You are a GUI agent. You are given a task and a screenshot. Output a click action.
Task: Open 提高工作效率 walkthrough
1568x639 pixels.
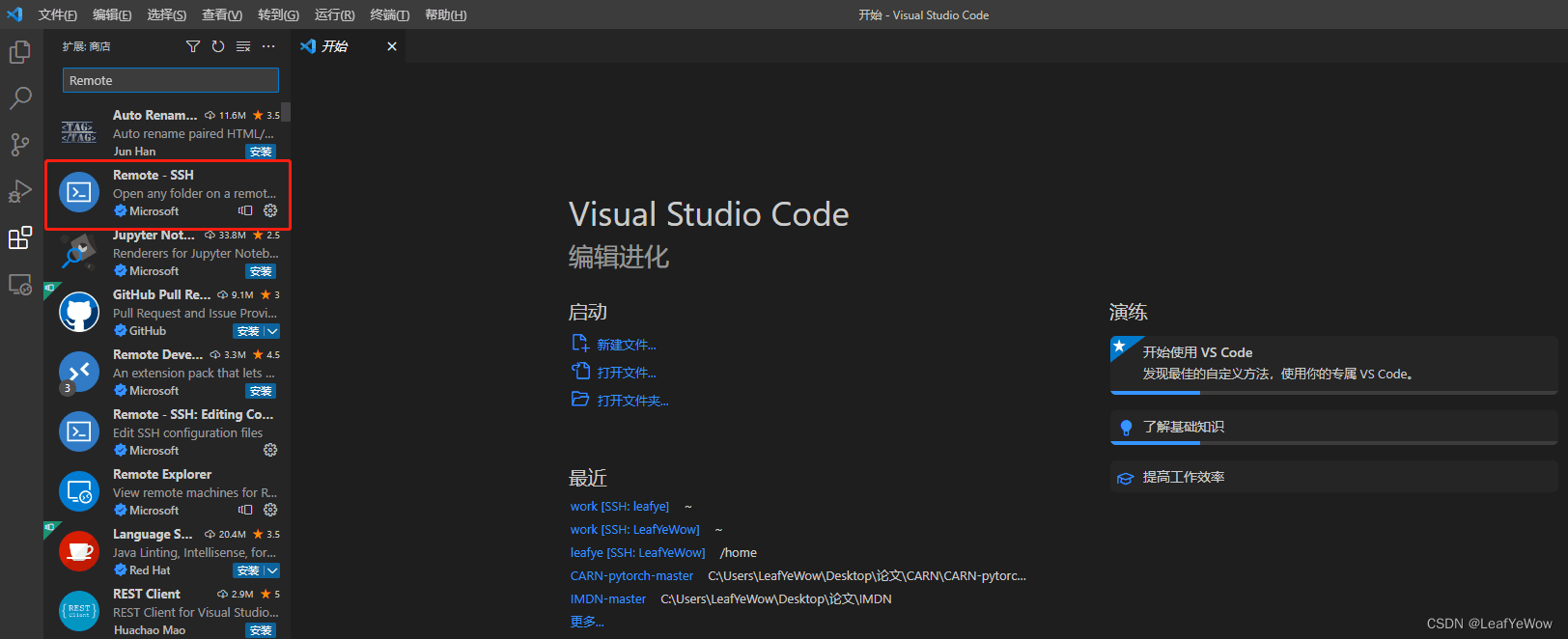coord(1333,477)
